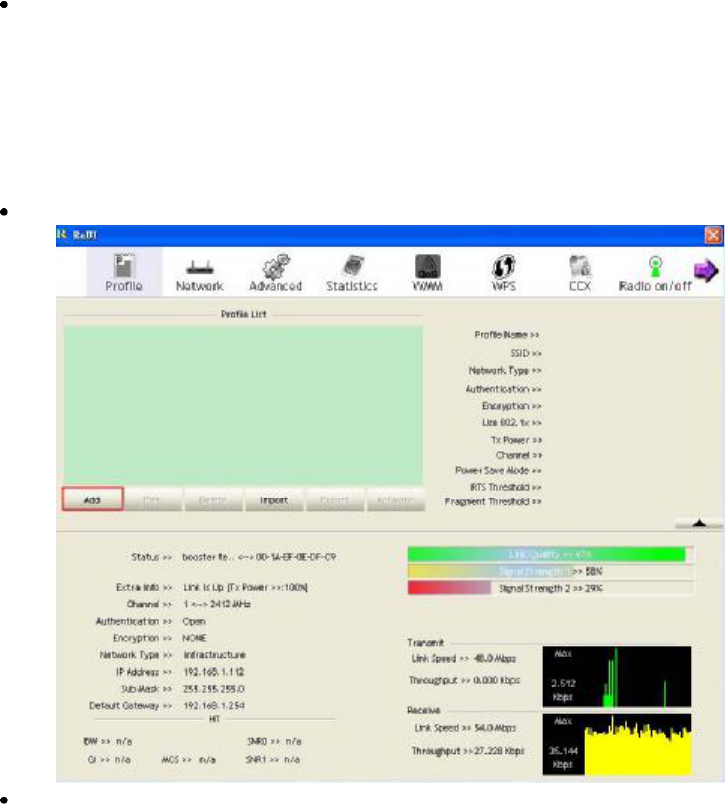Open the WPS icon
The image size is (725, 804).
504,267
